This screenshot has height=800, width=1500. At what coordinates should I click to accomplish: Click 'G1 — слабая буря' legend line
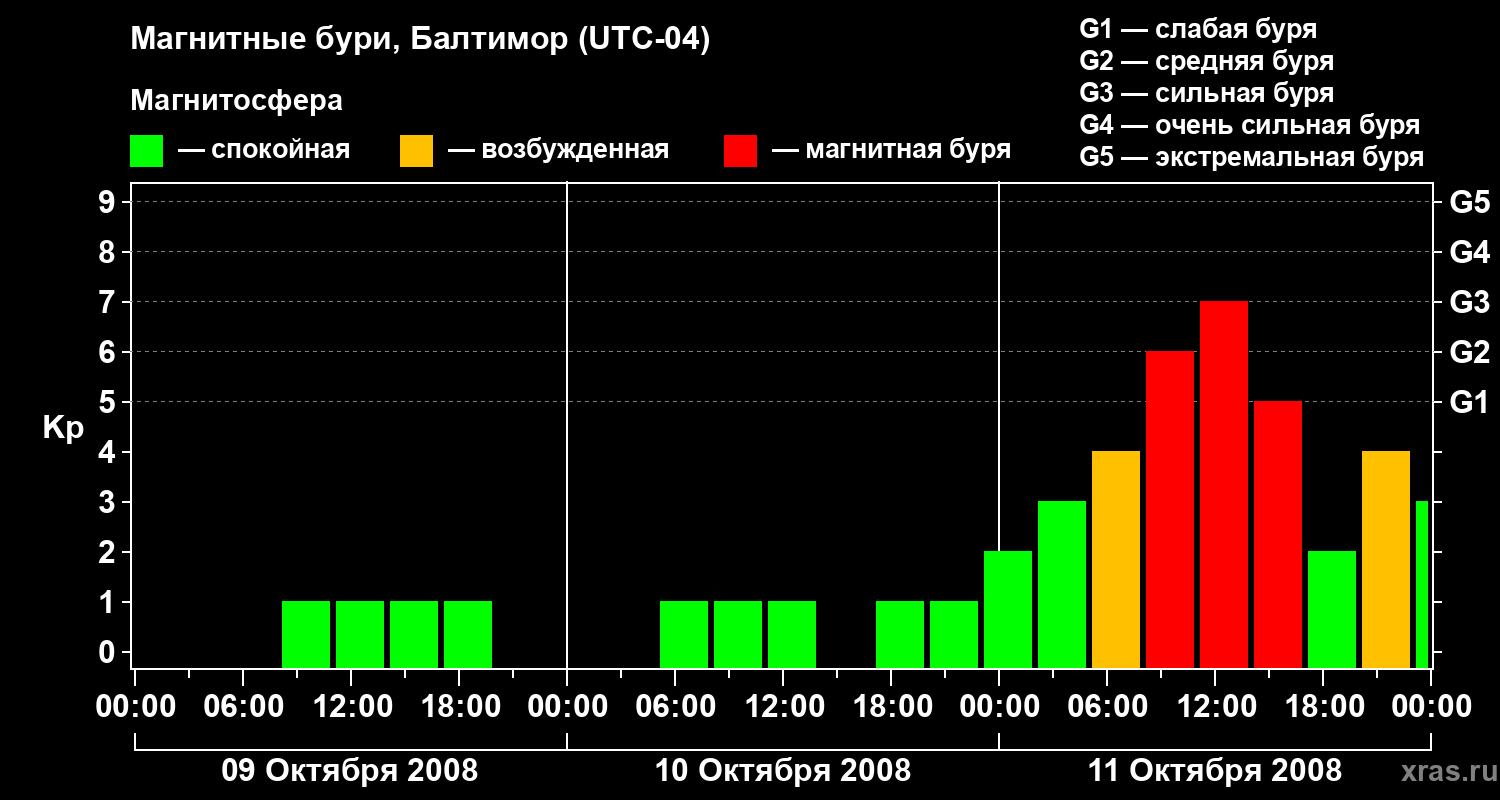1198,29
